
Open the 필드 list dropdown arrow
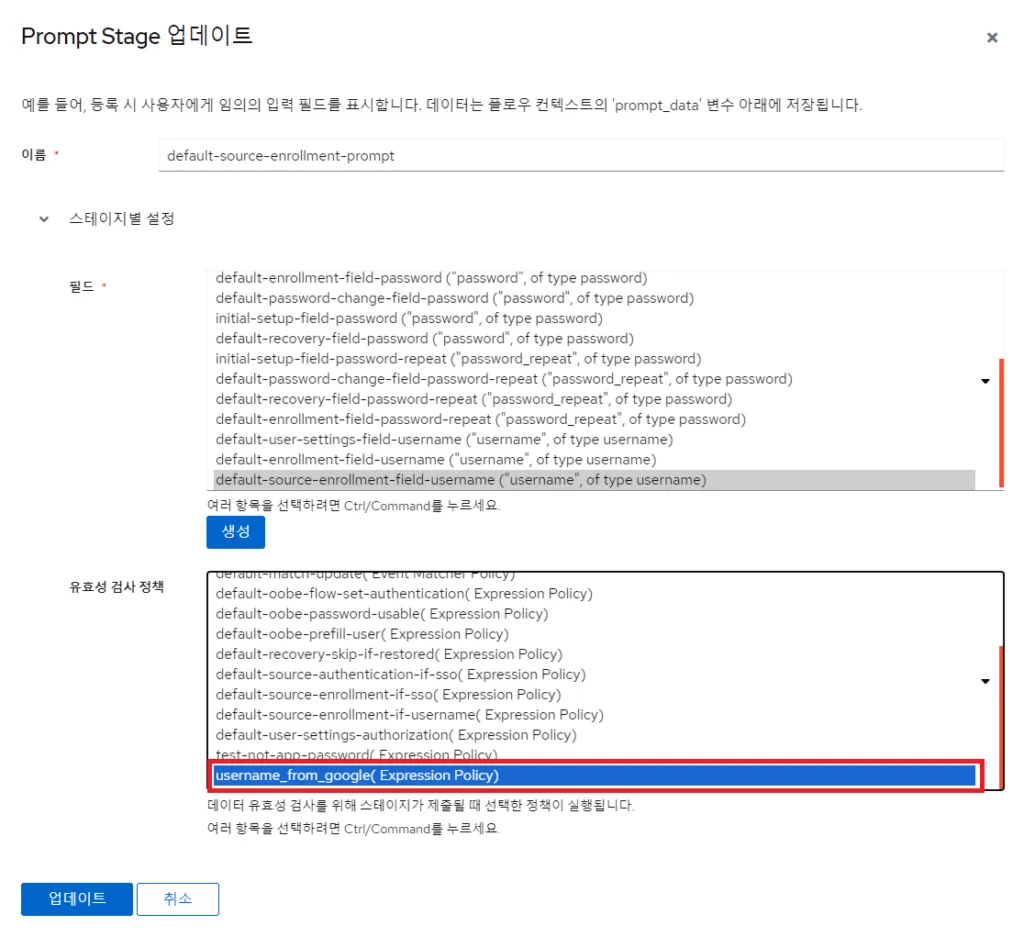[x=985, y=381]
